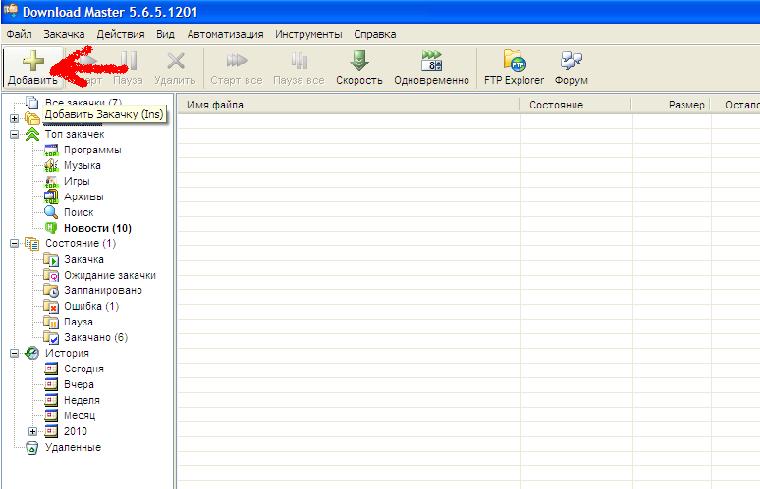760x489 pixels.
Task: Open the Закачка menu
Action: tap(63, 34)
